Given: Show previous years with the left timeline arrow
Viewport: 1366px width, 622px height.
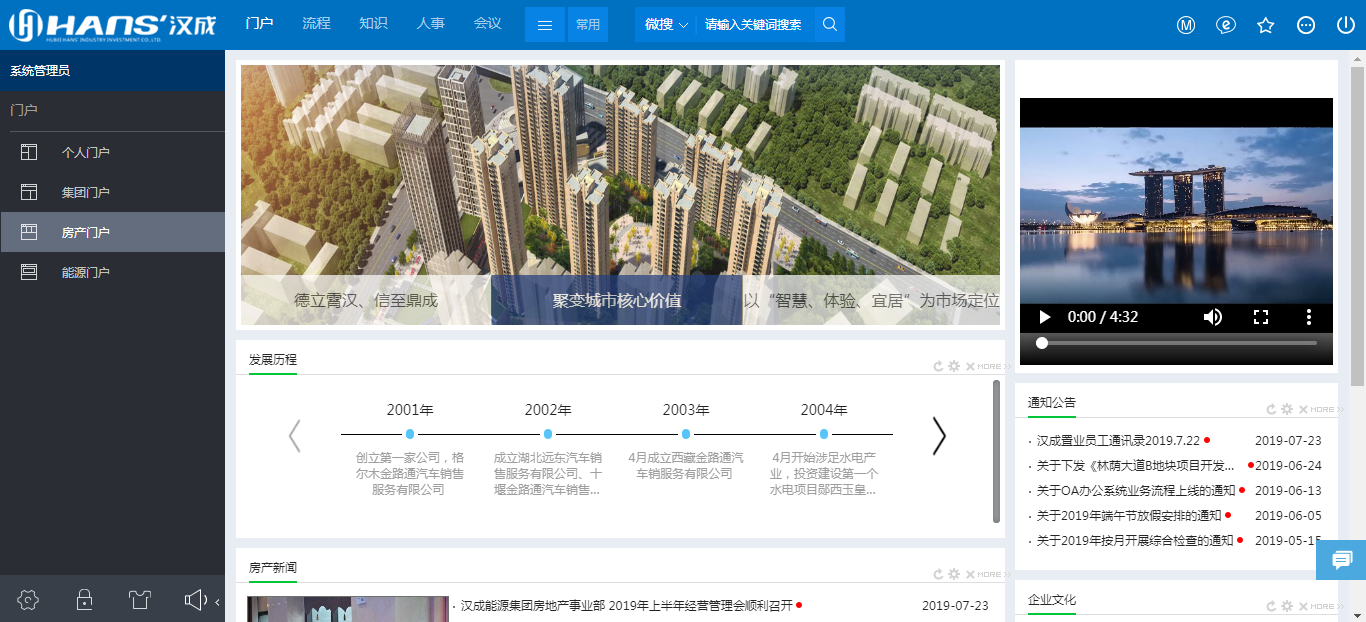Looking at the screenshot, I should [x=294, y=435].
